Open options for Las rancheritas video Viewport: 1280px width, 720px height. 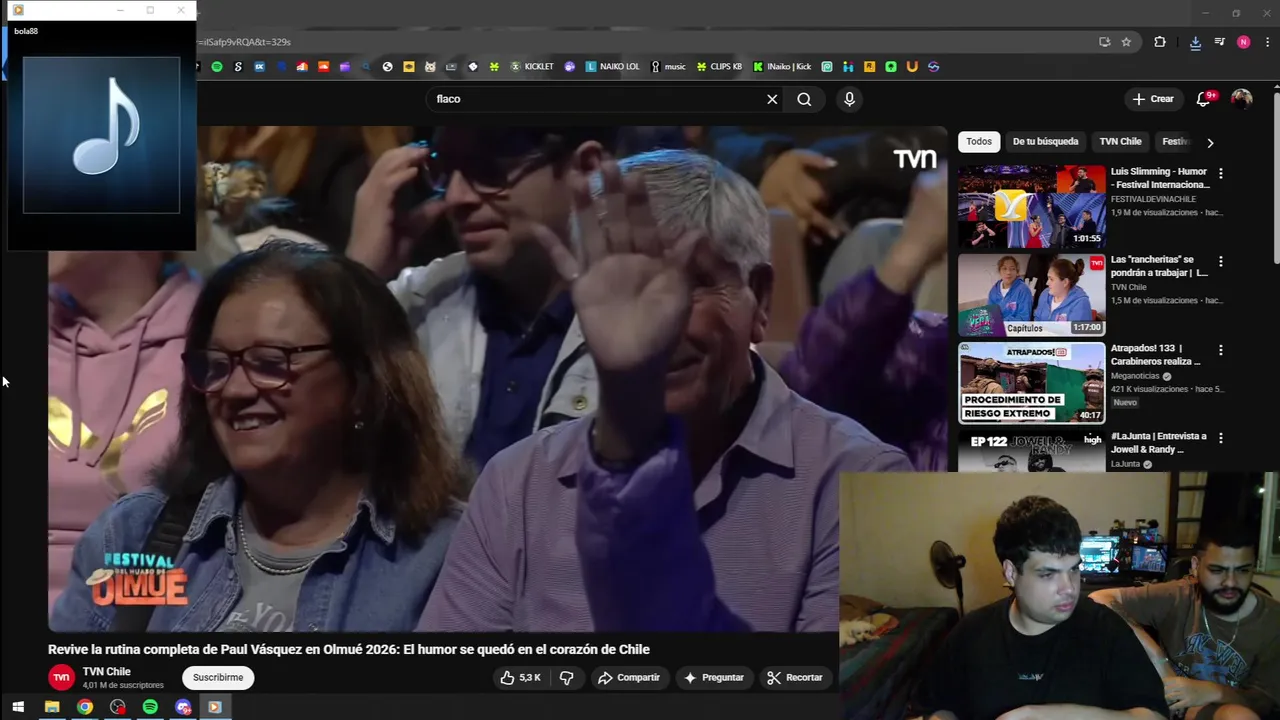click(x=1220, y=261)
